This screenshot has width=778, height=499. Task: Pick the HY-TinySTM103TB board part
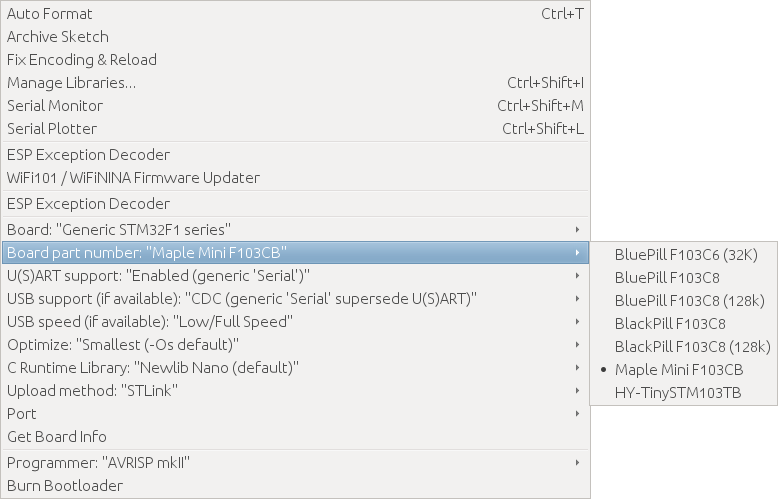(678, 393)
